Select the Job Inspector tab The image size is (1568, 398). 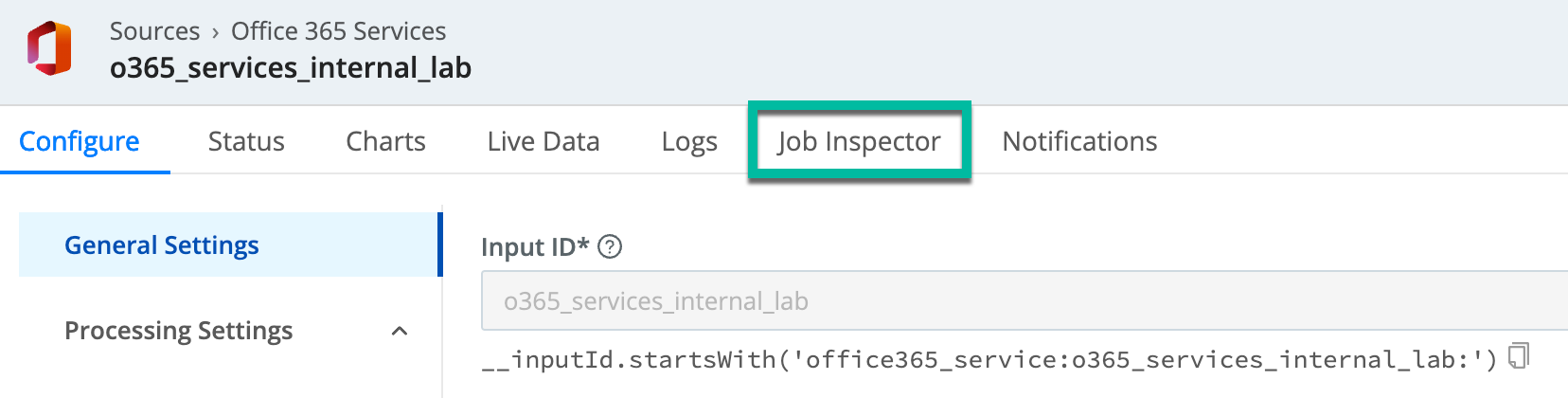(x=859, y=141)
